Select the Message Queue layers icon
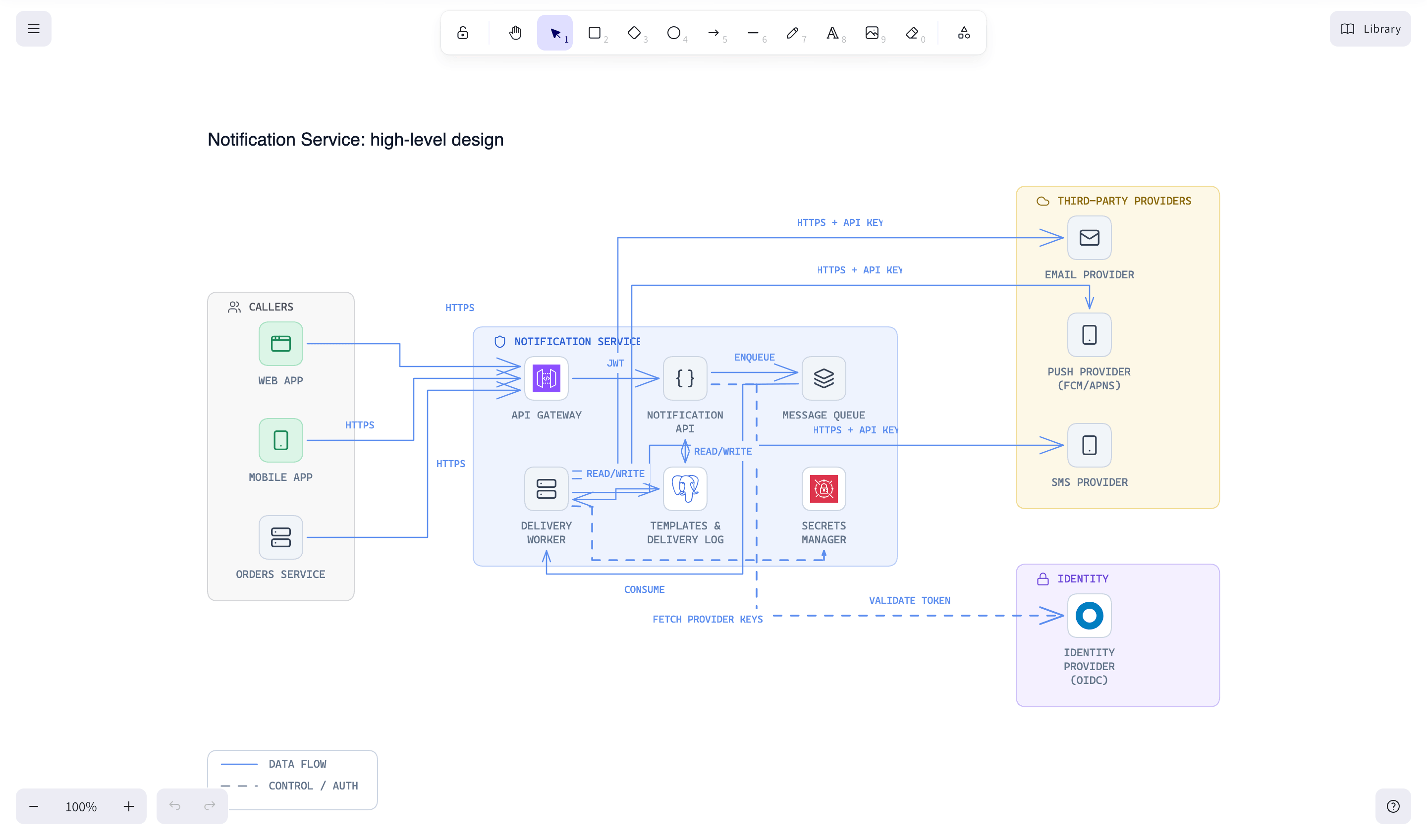1427x840 pixels. pos(824,378)
